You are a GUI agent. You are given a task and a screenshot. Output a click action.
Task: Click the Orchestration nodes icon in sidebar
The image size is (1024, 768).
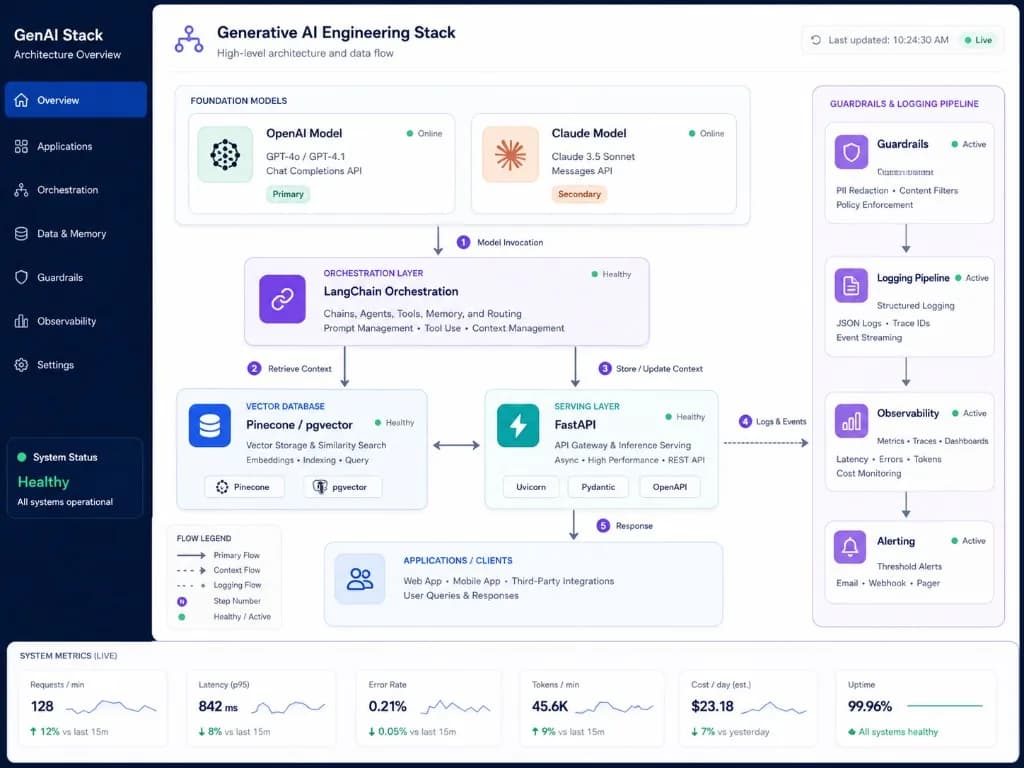click(x=22, y=190)
